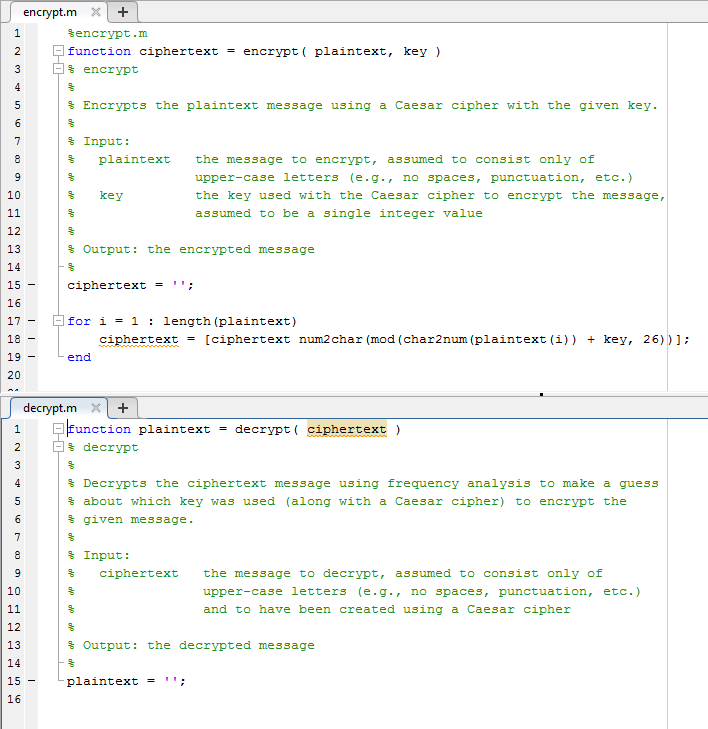Collapse the decrypt function fold marker
The image size is (708, 729).
point(58,429)
